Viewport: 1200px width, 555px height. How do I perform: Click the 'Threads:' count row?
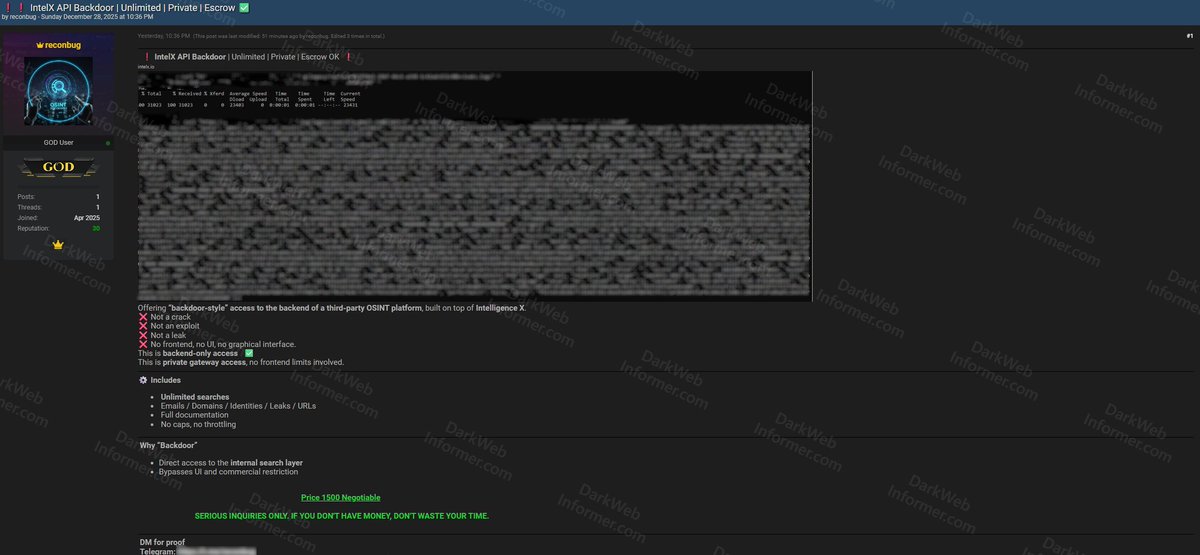[58, 207]
